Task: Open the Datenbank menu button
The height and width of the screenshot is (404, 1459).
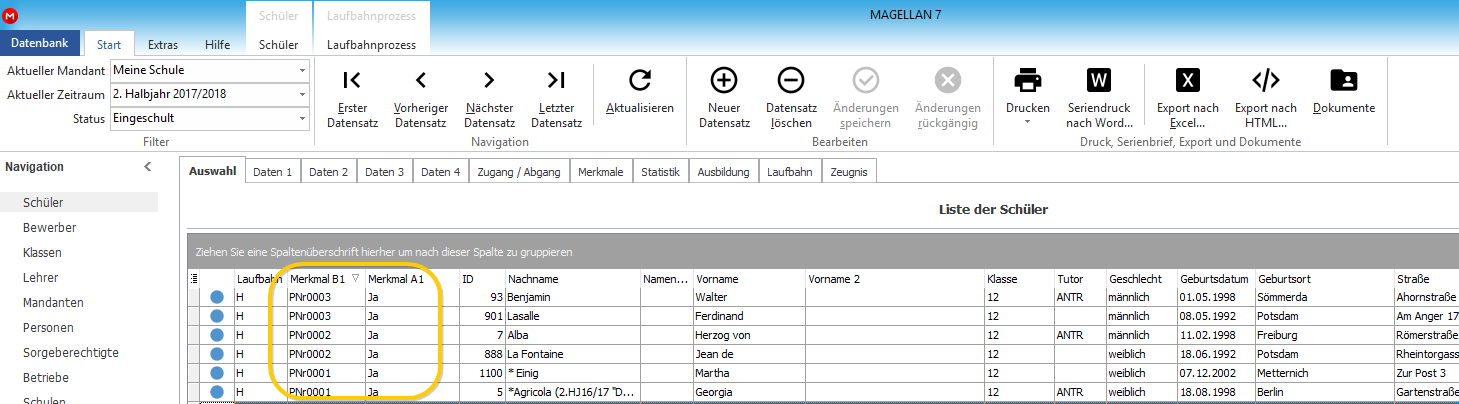Action: (x=40, y=43)
